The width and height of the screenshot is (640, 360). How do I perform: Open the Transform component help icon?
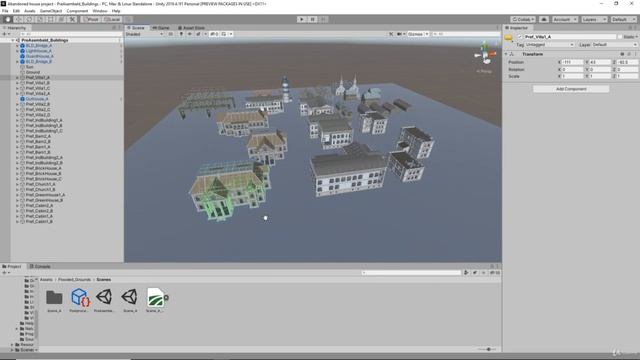[622, 54]
